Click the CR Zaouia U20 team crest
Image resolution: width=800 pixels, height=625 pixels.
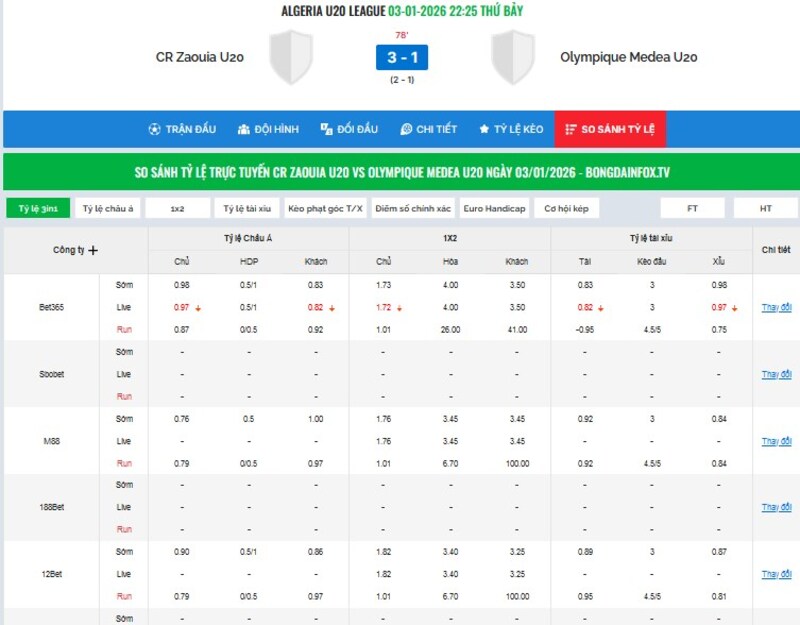[x=292, y=57]
